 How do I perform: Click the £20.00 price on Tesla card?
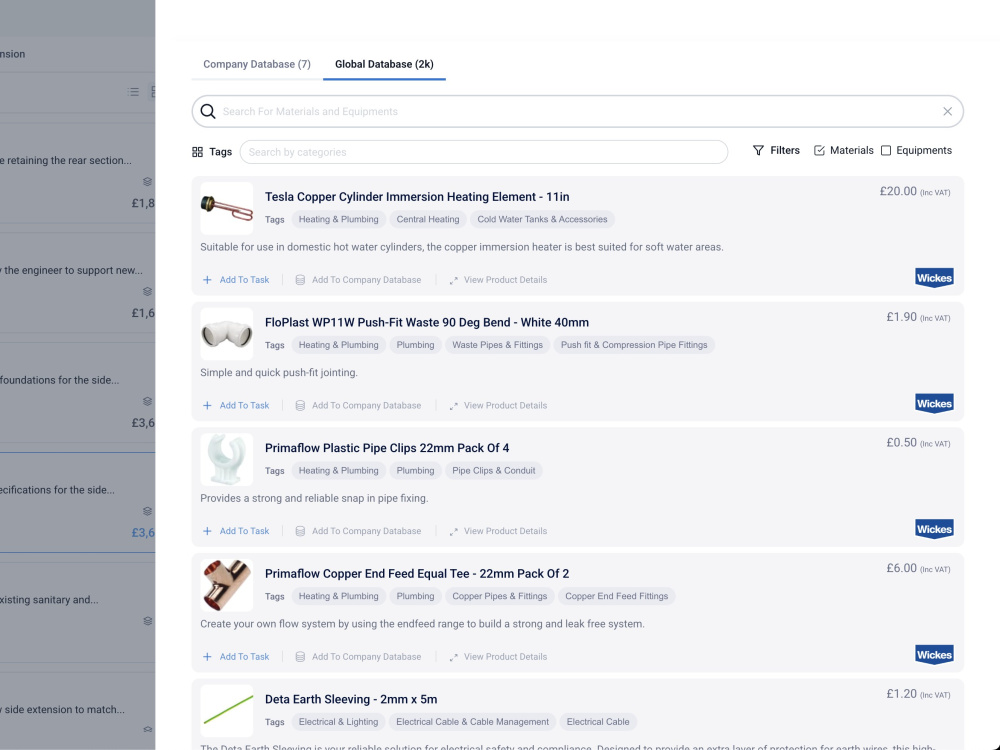[x=898, y=191]
